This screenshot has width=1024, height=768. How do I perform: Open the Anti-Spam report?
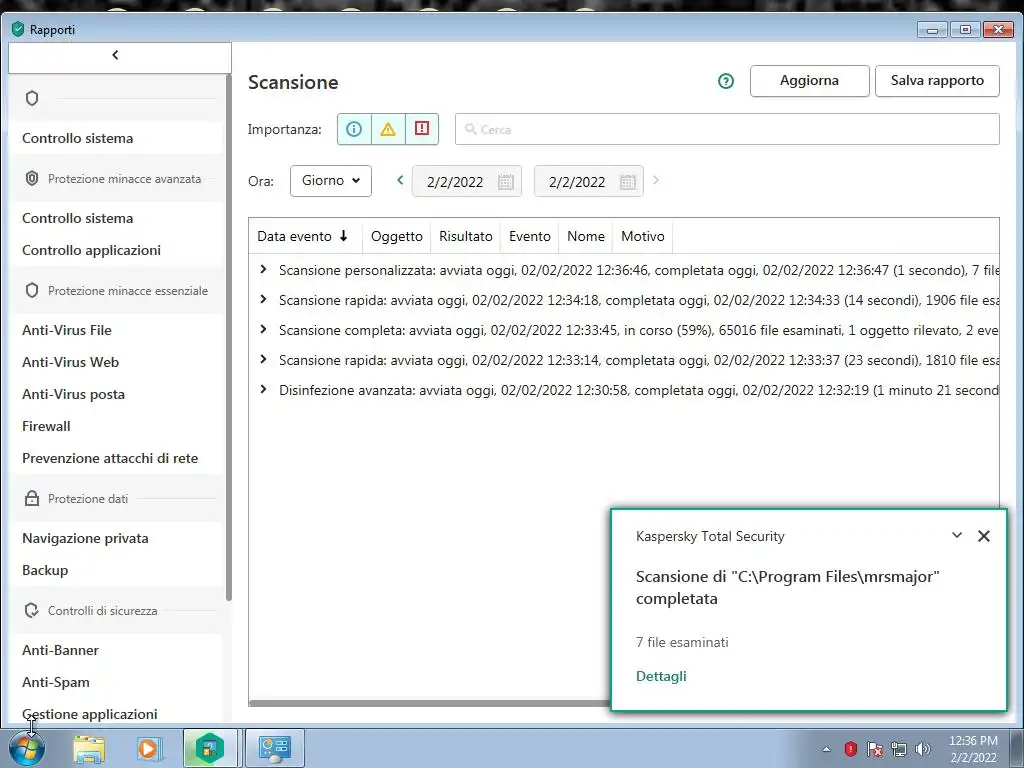point(56,682)
